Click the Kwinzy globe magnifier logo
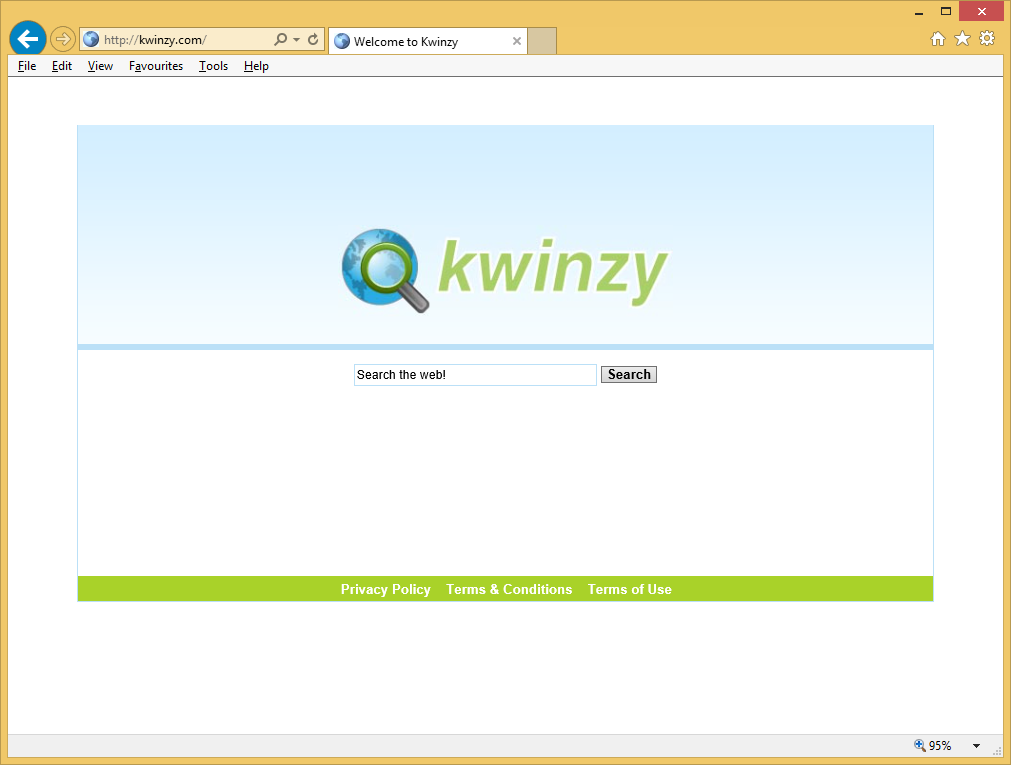This screenshot has width=1011, height=765. tap(385, 270)
